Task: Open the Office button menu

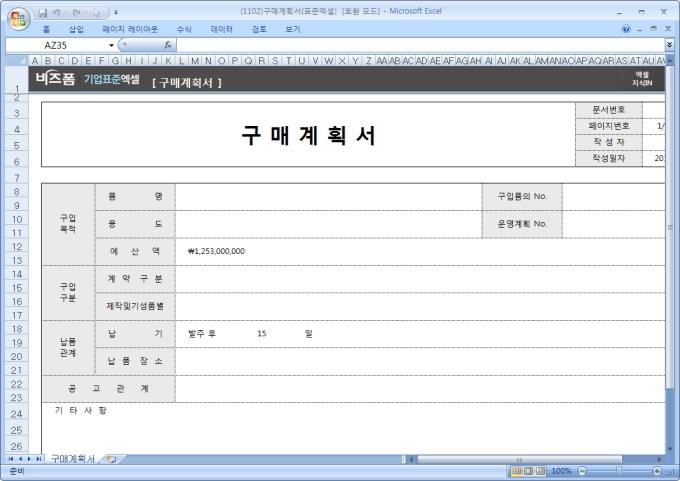Action: tap(17, 18)
